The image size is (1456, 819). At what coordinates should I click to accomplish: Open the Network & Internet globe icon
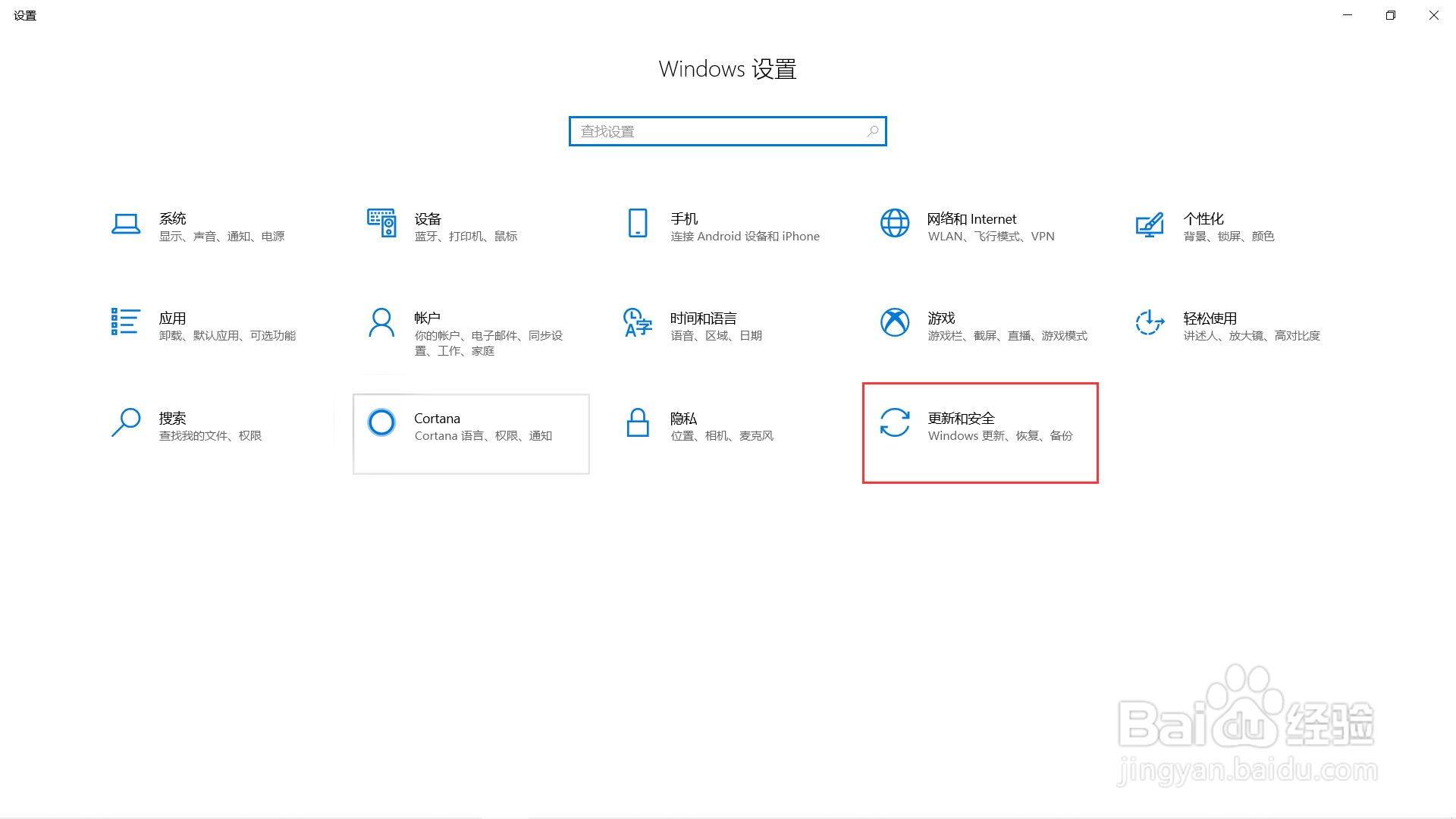pos(895,223)
